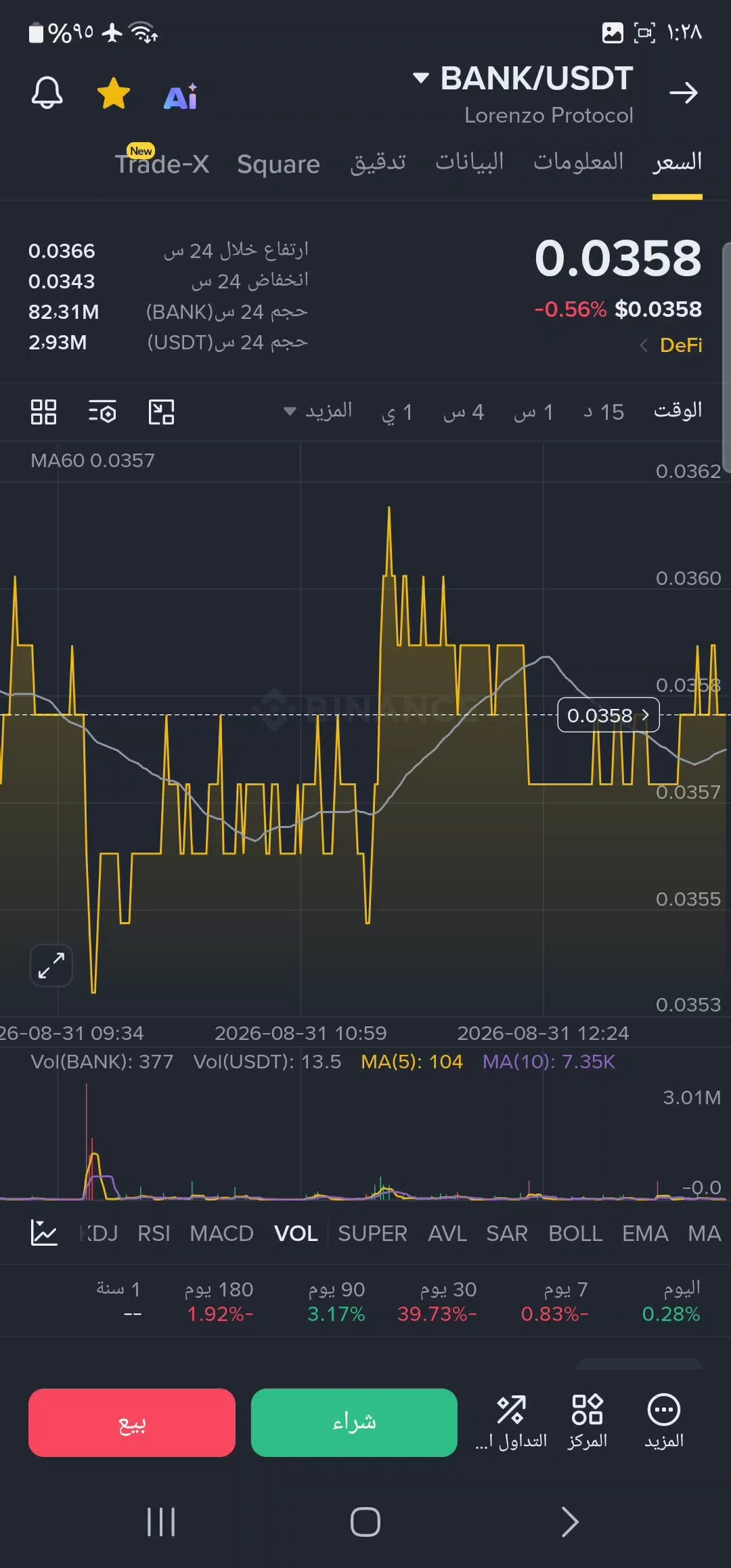The width and height of the screenshot is (731, 1568).
Task: Open the bottom المزيد more icon
Action: click(664, 1421)
